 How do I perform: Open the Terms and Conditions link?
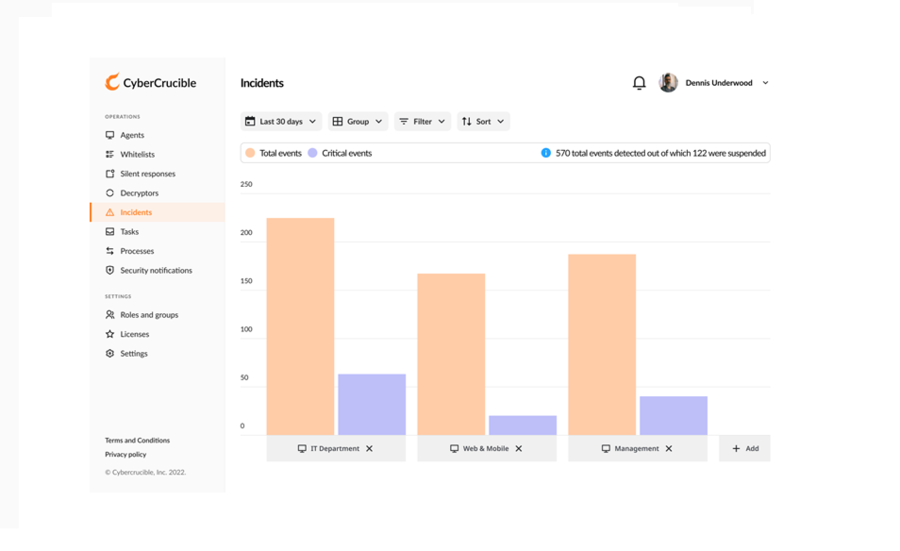click(x=137, y=440)
